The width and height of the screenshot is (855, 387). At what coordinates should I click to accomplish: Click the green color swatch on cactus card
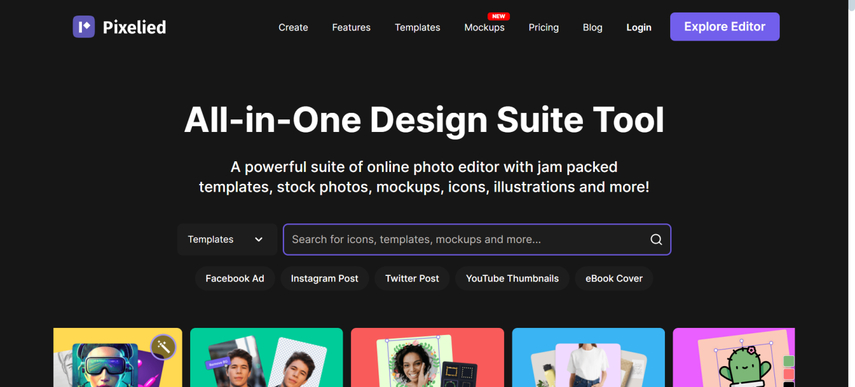(788, 361)
